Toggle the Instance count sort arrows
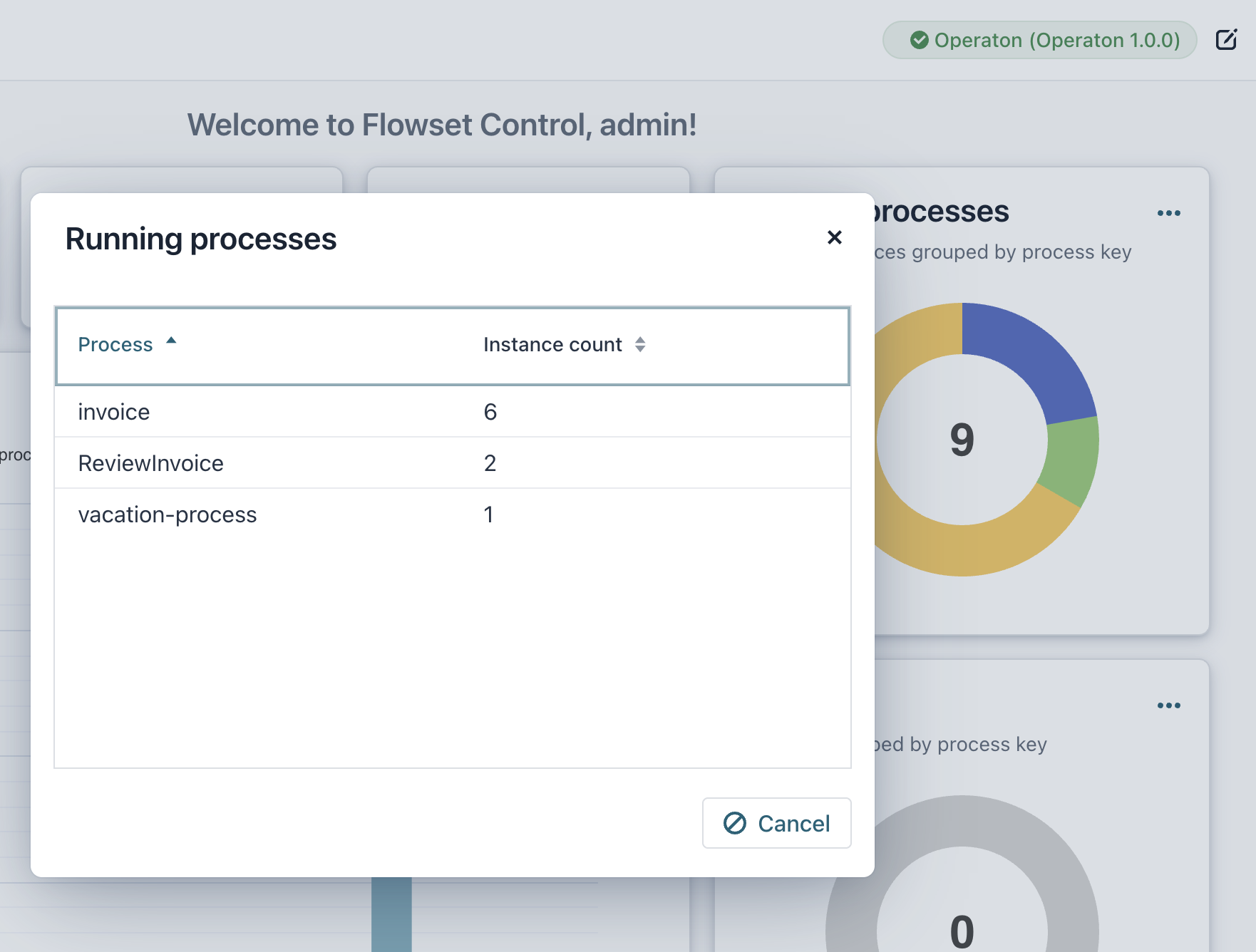 click(x=640, y=345)
